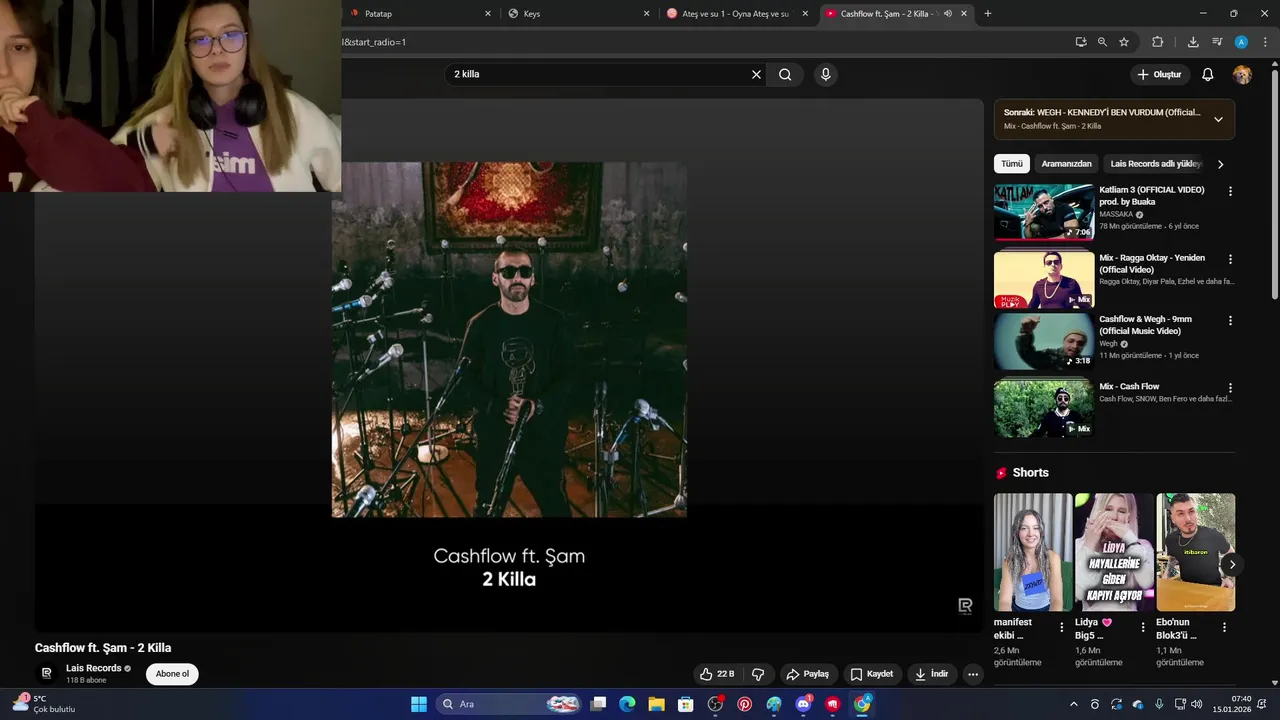Open the Lais Records channel link
The image size is (1280, 720).
93,668
